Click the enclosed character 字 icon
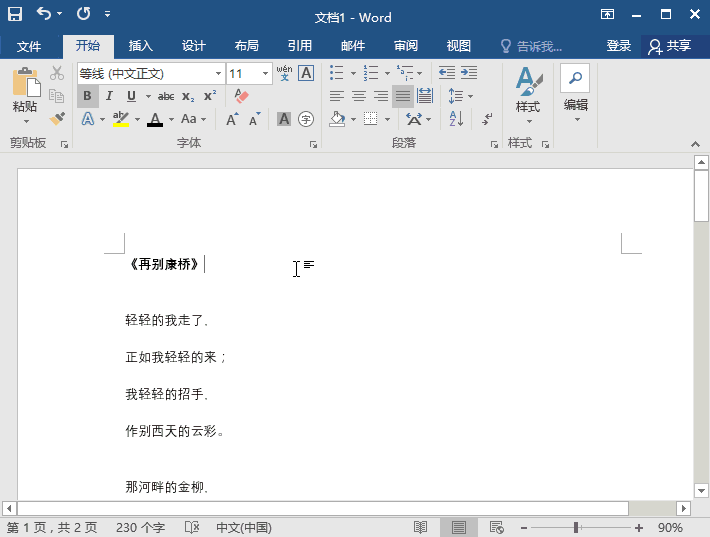The image size is (710, 537). click(x=306, y=119)
